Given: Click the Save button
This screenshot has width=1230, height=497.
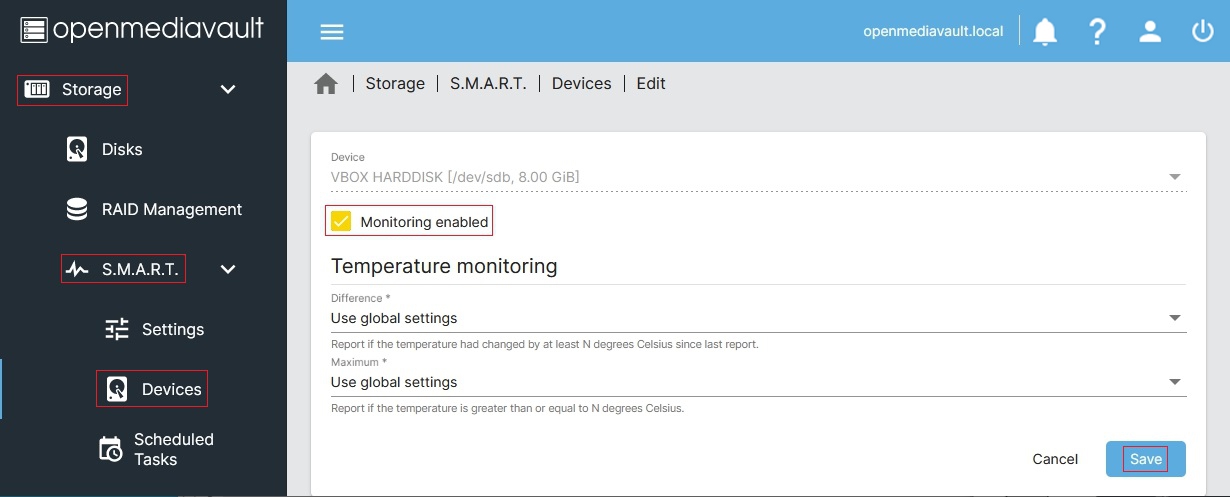Looking at the screenshot, I should (x=1145, y=459).
